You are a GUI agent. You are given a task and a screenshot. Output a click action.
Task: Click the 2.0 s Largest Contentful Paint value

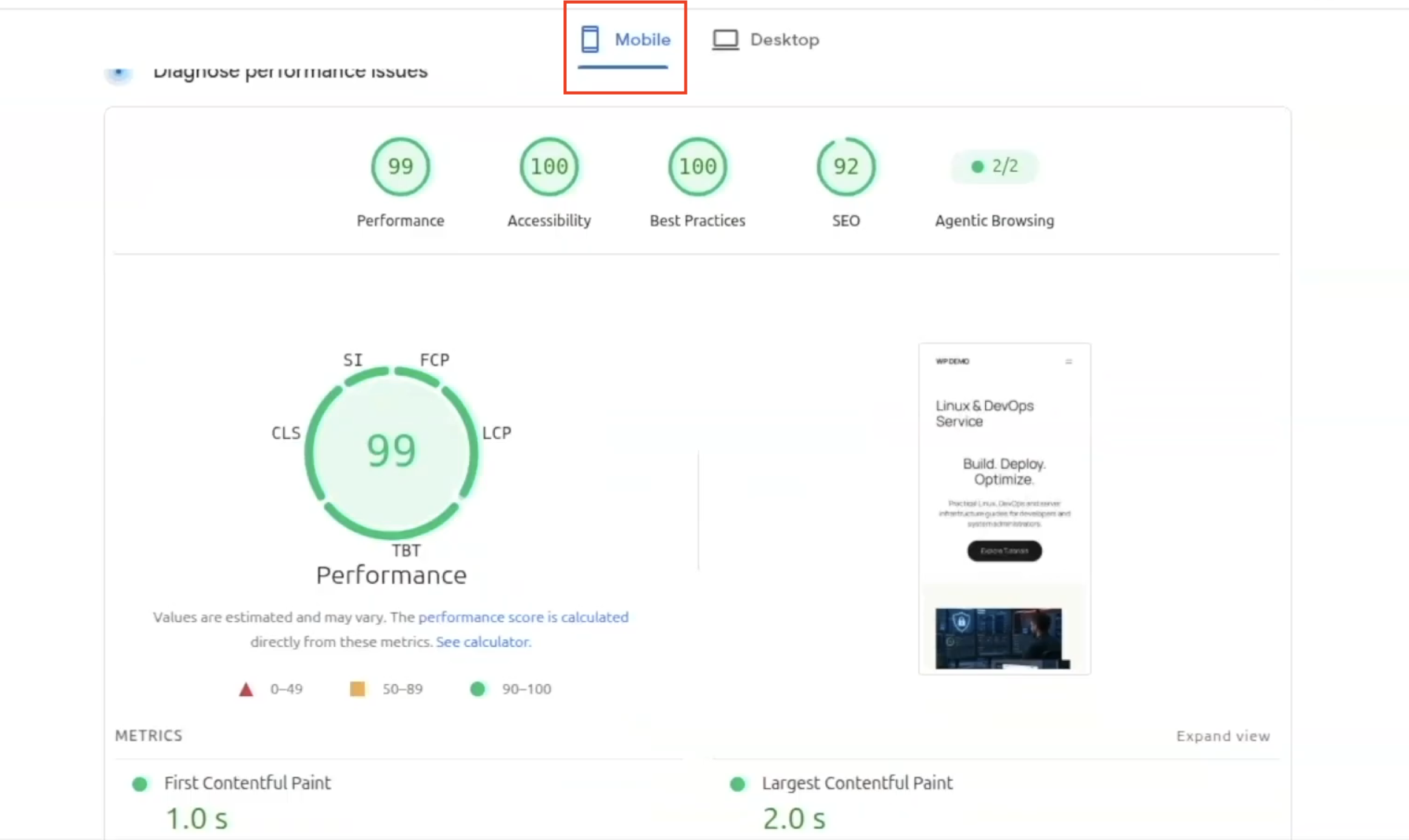coord(794,819)
